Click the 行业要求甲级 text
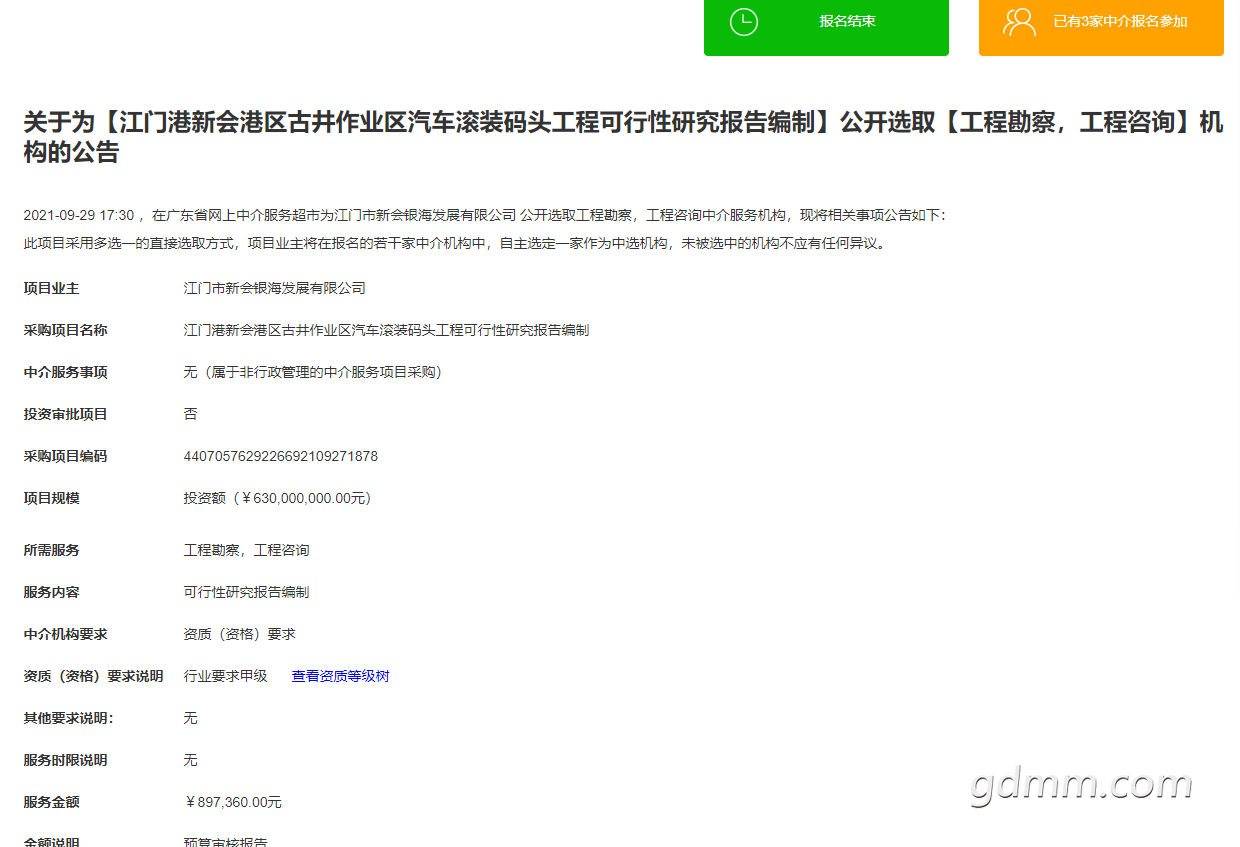1240x847 pixels. click(x=225, y=676)
